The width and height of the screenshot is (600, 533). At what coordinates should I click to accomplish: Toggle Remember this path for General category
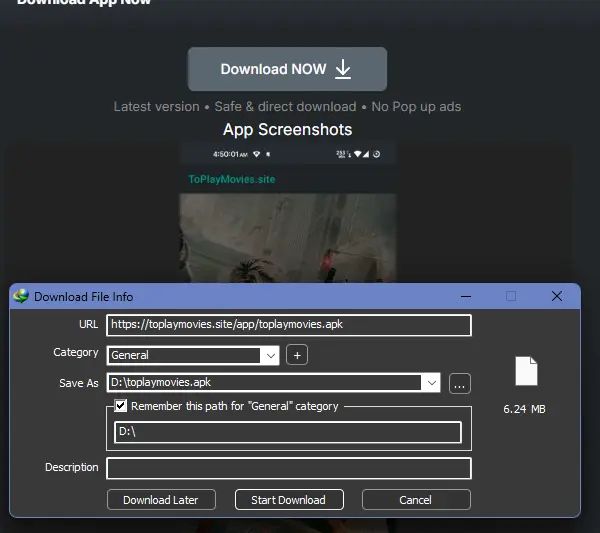click(121, 406)
